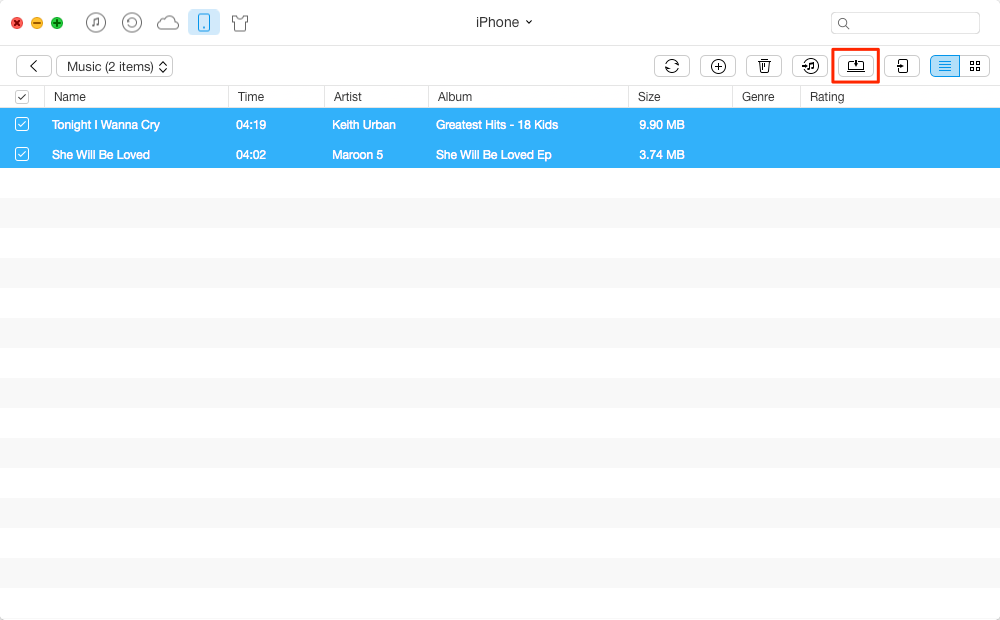
Task: Toggle the select-all header checkbox
Action: 22,97
